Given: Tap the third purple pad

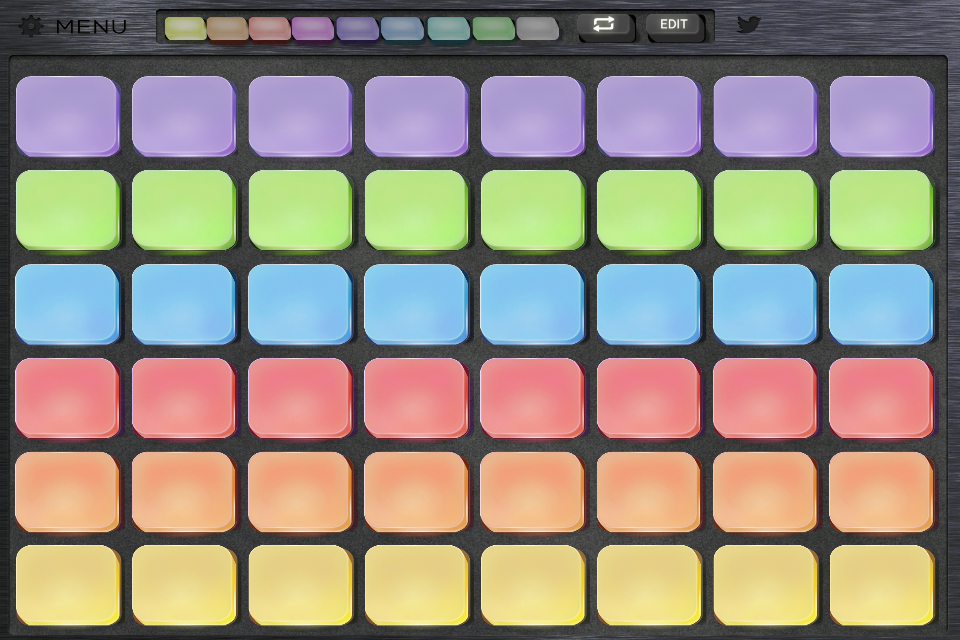Looking at the screenshot, I should pos(300,116).
